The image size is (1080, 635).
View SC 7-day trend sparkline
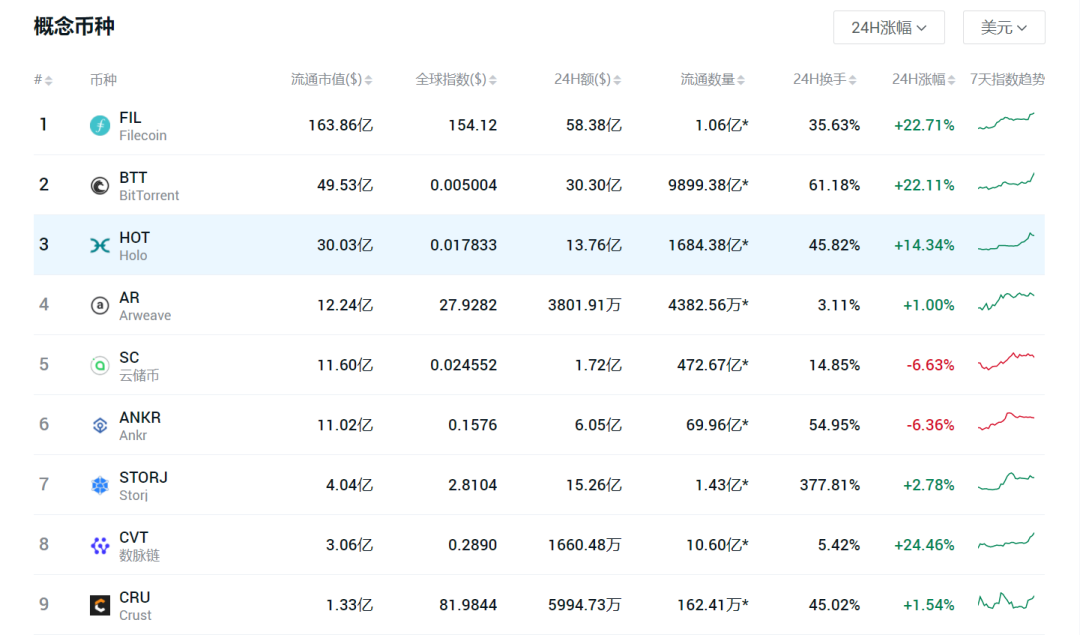[1006, 361]
